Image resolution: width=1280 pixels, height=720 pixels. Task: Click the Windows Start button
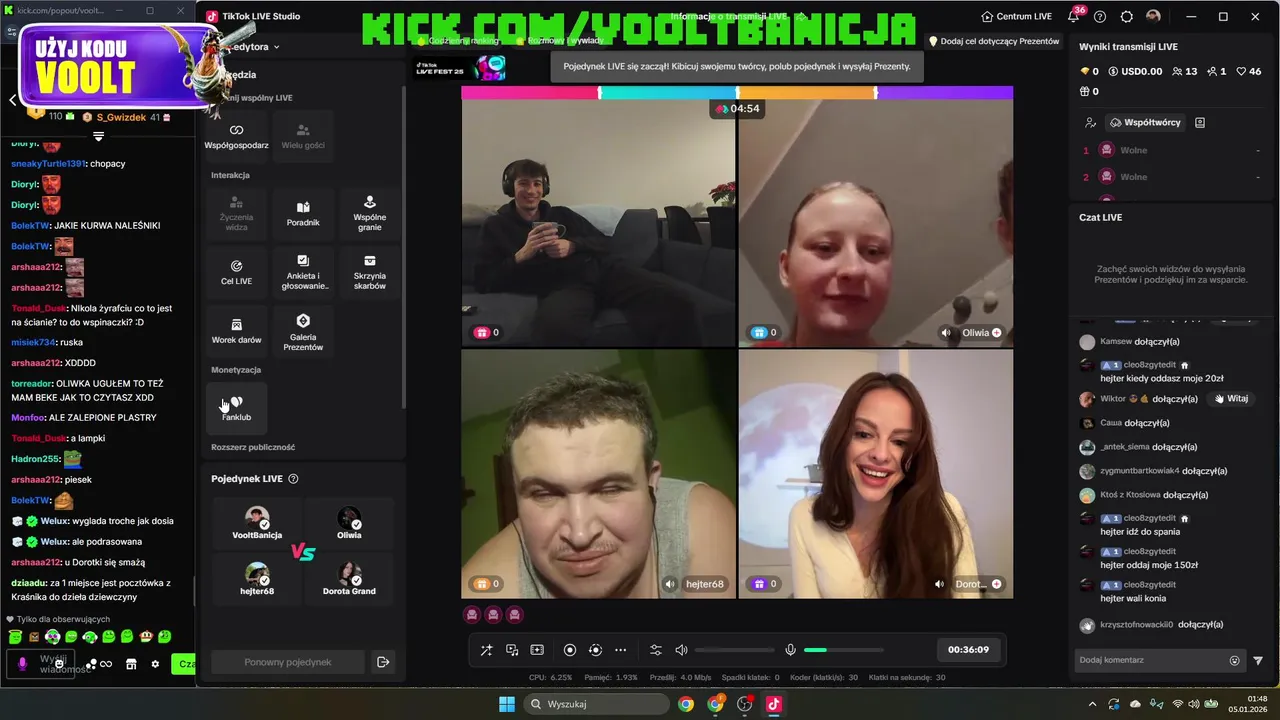click(506, 704)
